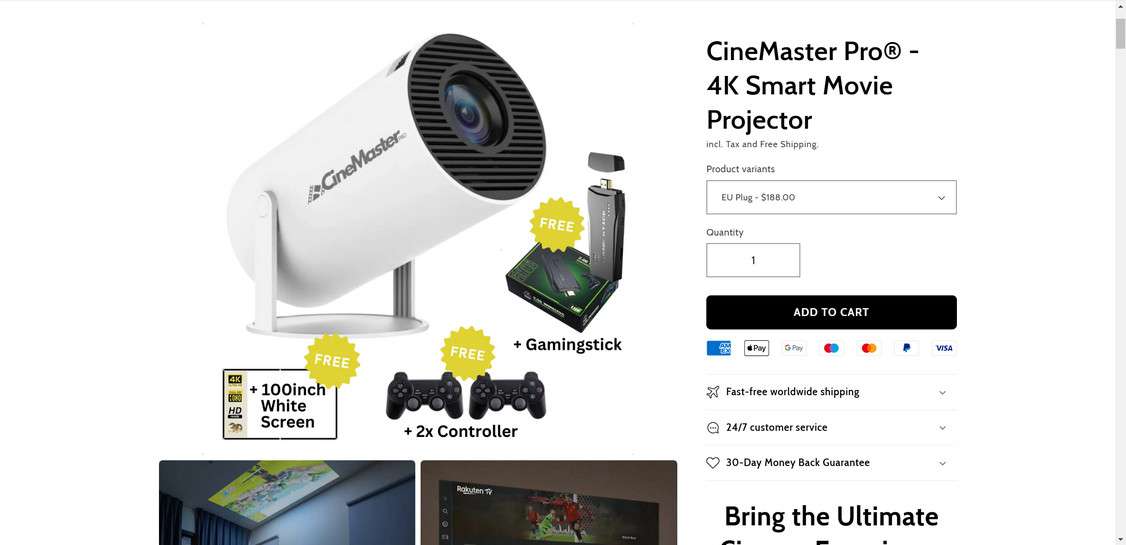Click the Maestro payment icon
The height and width of the screenshot is (545, 1126).
pyautogui.click(x=832, y=348)
